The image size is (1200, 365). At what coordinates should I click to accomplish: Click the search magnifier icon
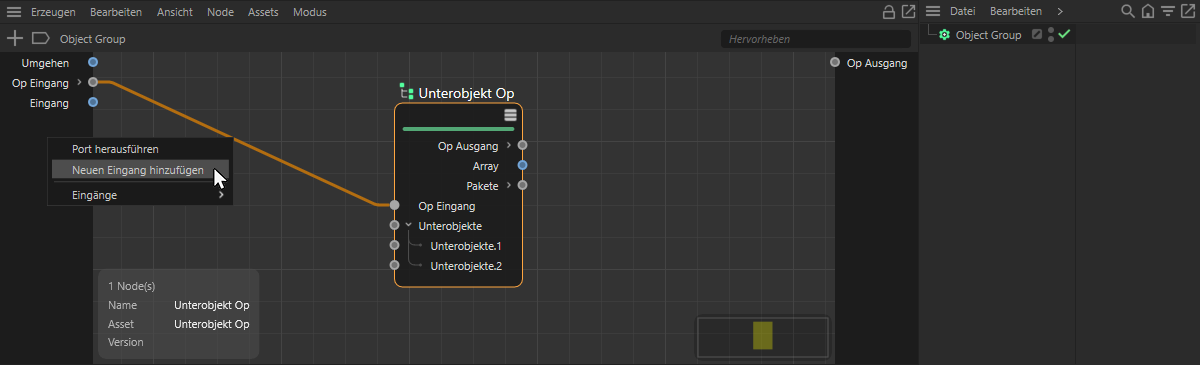[1128, 11]
